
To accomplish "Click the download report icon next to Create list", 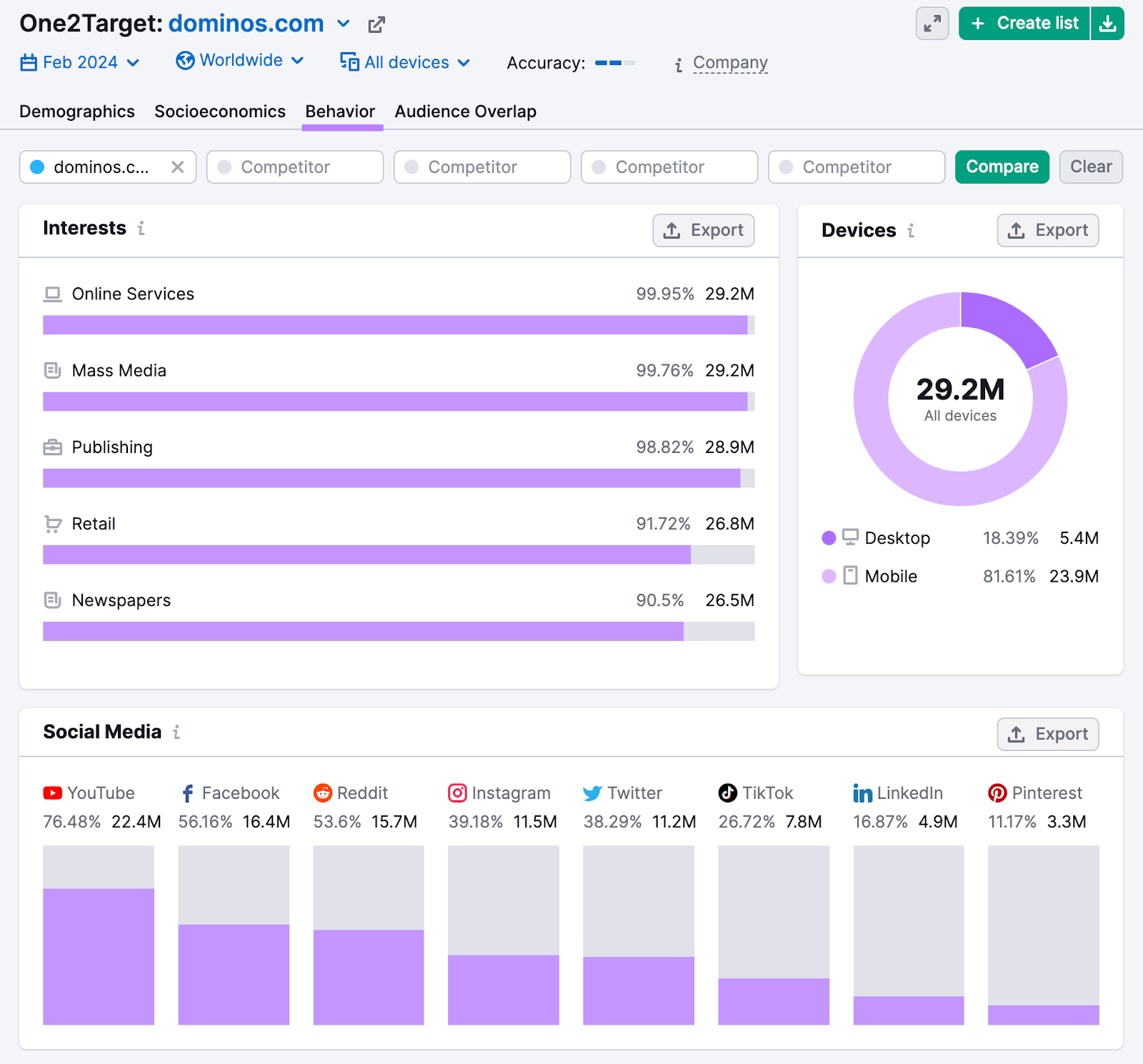I will point(1108,23).
